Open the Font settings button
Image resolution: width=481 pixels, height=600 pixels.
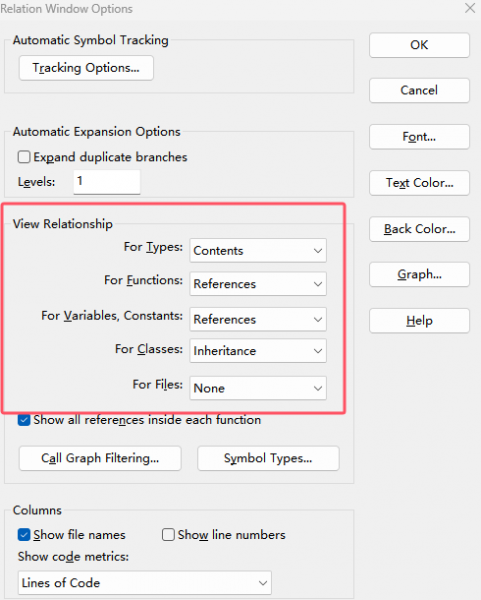tap(419, 137)
